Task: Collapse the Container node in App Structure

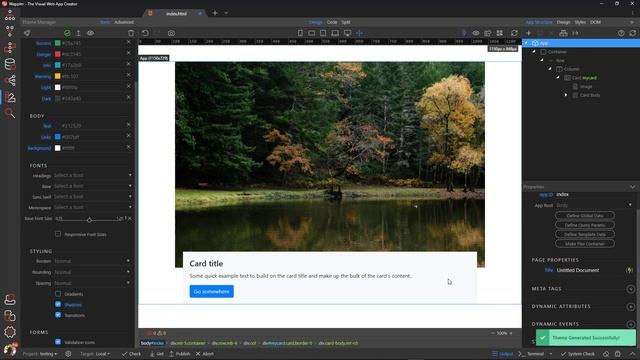Action: (x=534, y=51)
